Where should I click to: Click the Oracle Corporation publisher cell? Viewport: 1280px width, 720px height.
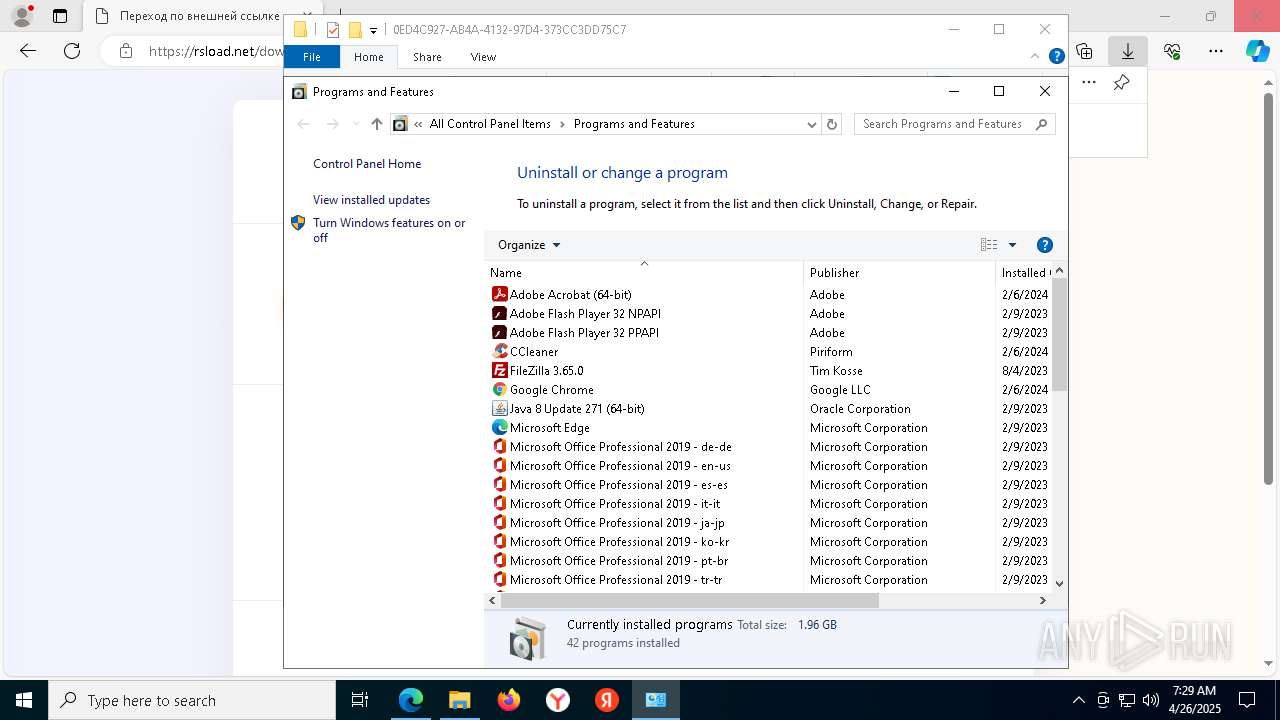(860, 408)
